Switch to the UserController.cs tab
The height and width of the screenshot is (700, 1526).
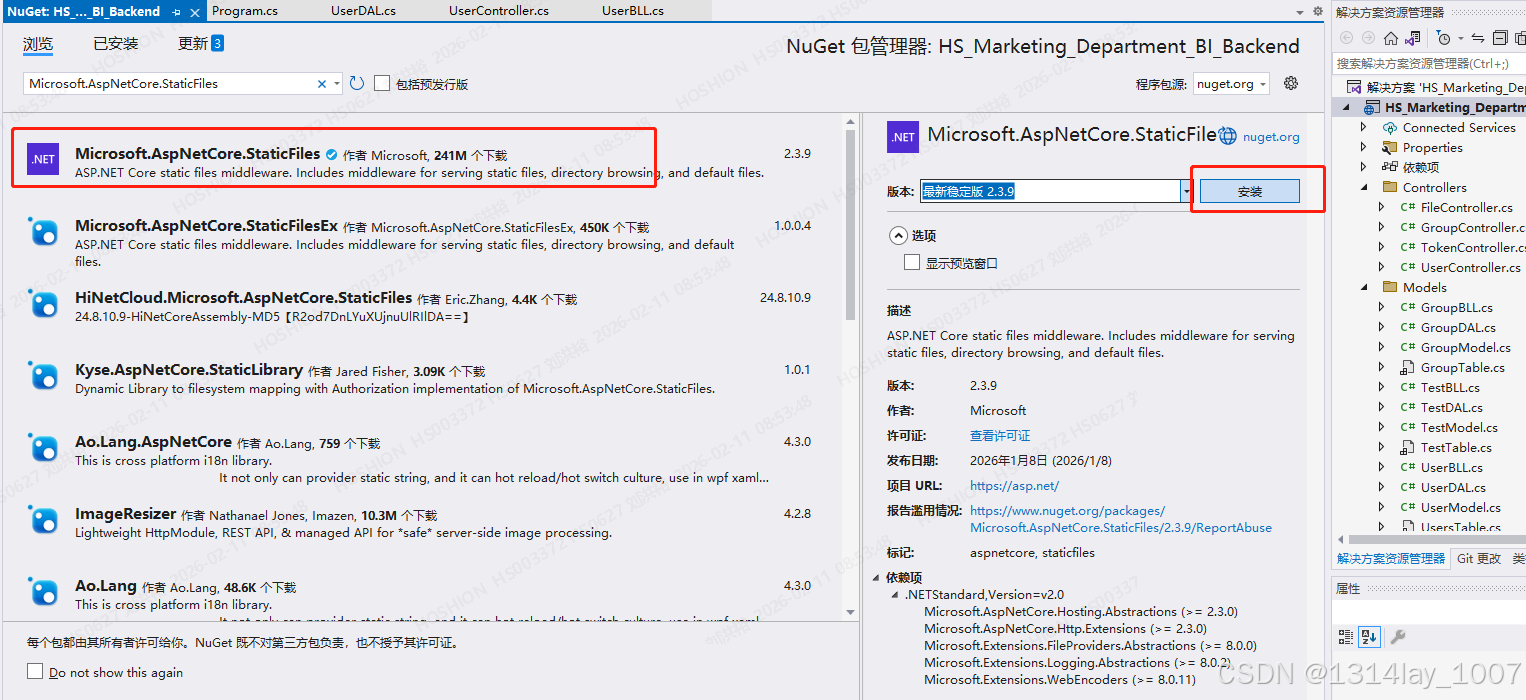point(499,11)
